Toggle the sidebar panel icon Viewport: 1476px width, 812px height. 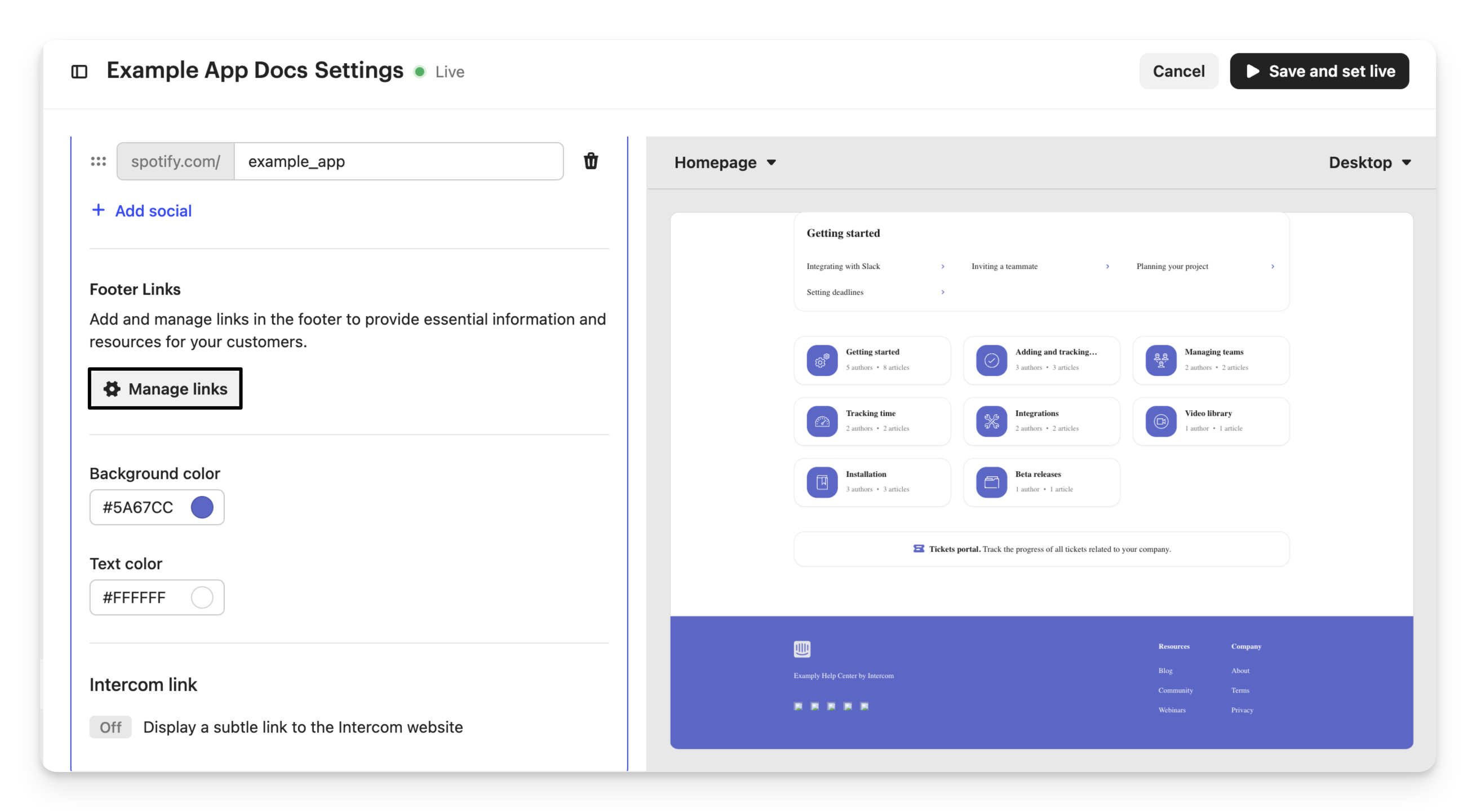click(x=79, y=72)
